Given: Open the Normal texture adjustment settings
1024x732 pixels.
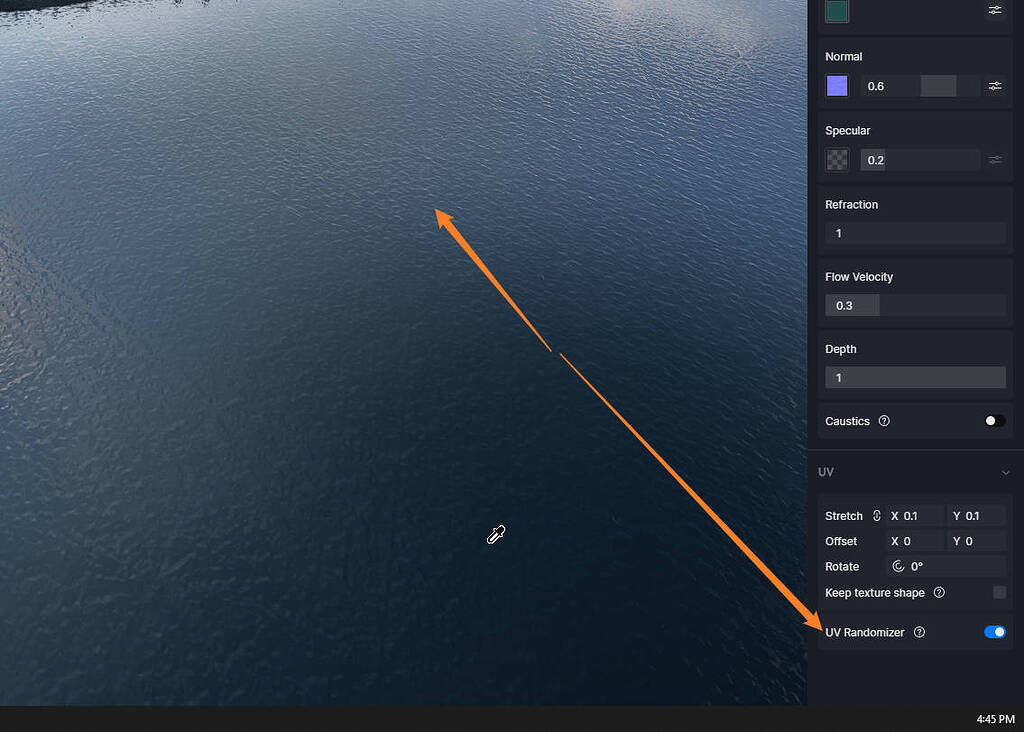Looking at the screenshot, I should (994, 86).
